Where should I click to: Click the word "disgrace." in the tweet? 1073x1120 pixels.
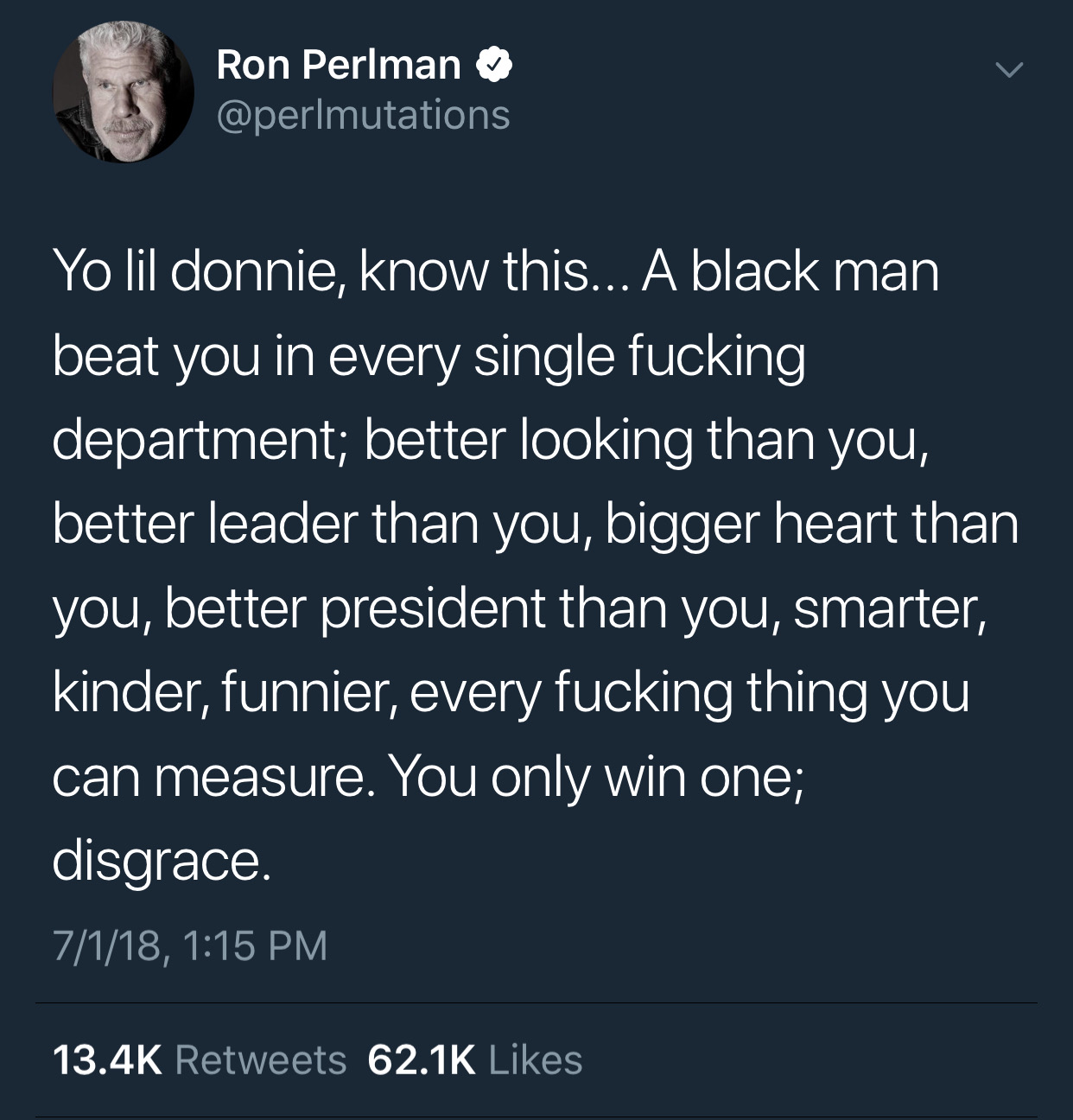161,862
